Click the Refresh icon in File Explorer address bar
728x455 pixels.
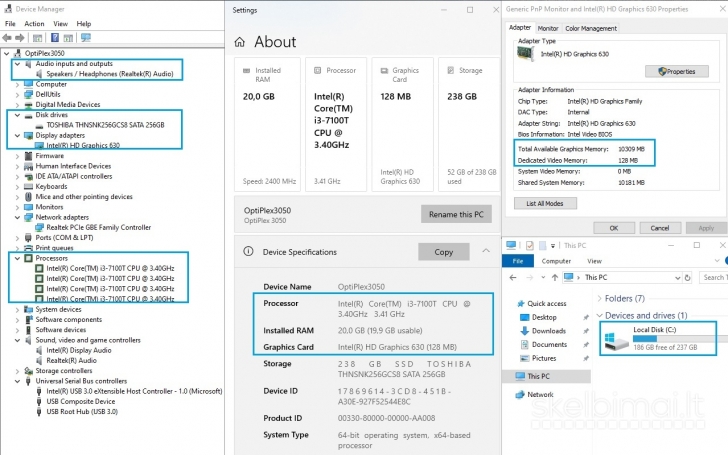point(688,278)
